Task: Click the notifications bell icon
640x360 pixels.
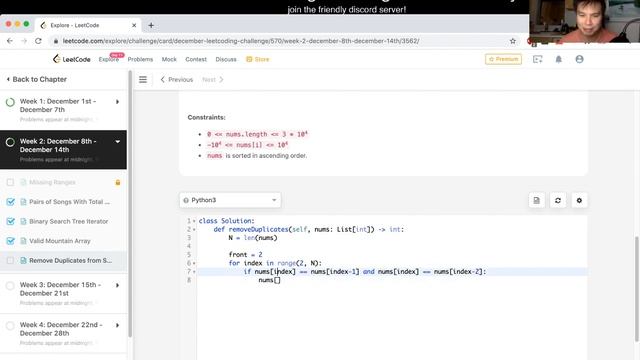Action: click(558, 59)
